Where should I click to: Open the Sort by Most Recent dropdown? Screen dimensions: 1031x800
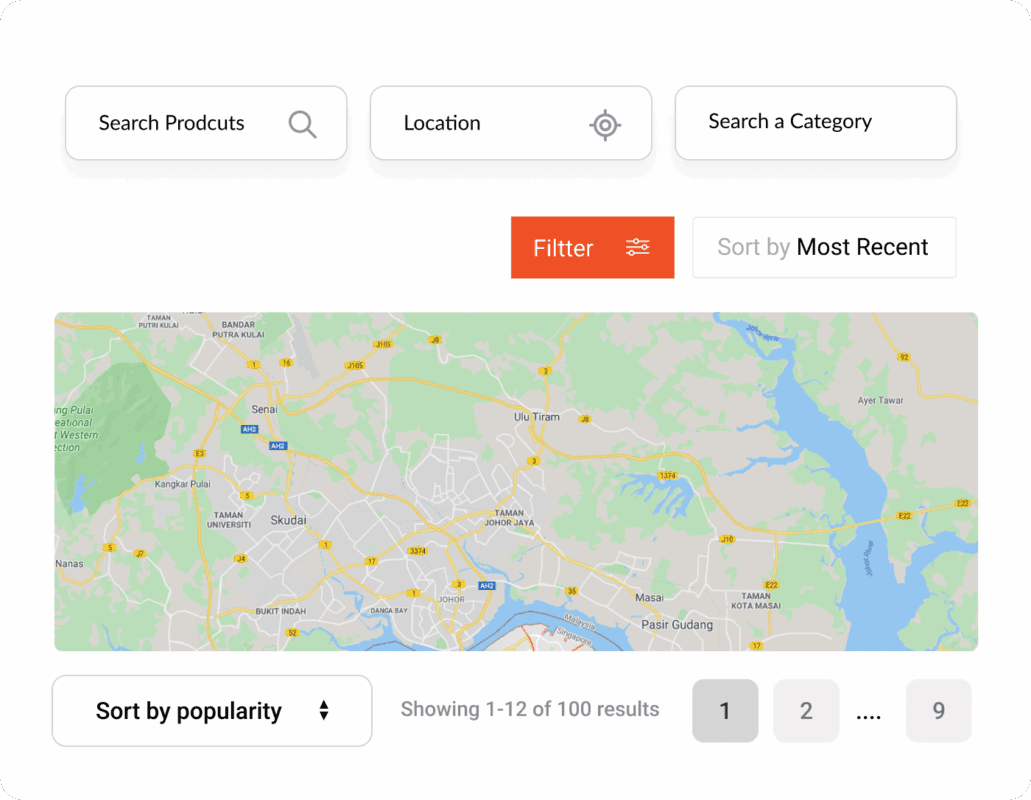pyautogui.click(x=823, y=248)
